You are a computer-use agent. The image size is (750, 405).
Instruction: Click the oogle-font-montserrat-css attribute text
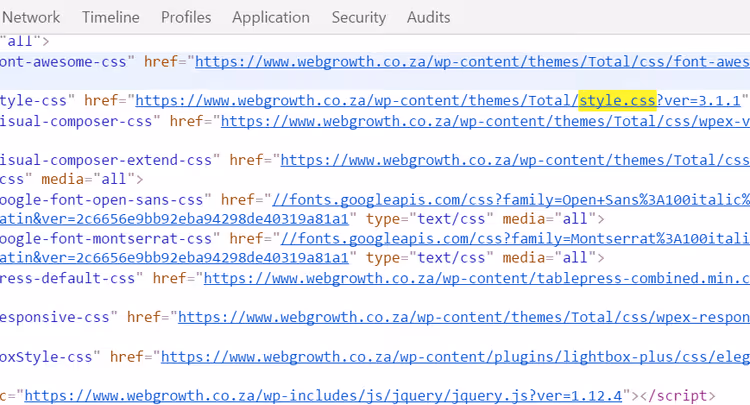click(x=106, y=238)
